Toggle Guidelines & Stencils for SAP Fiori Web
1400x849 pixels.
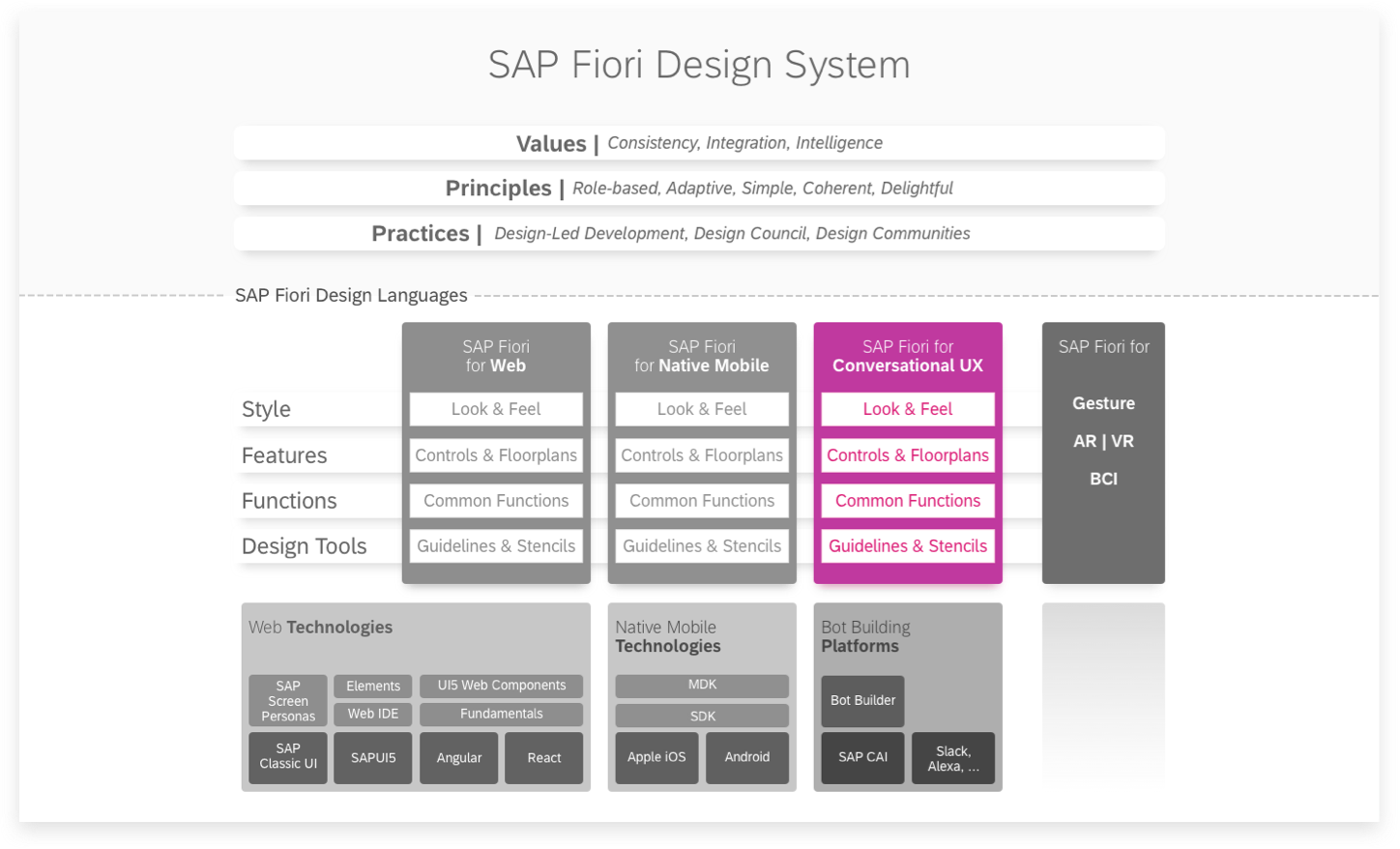coord(495,545)
